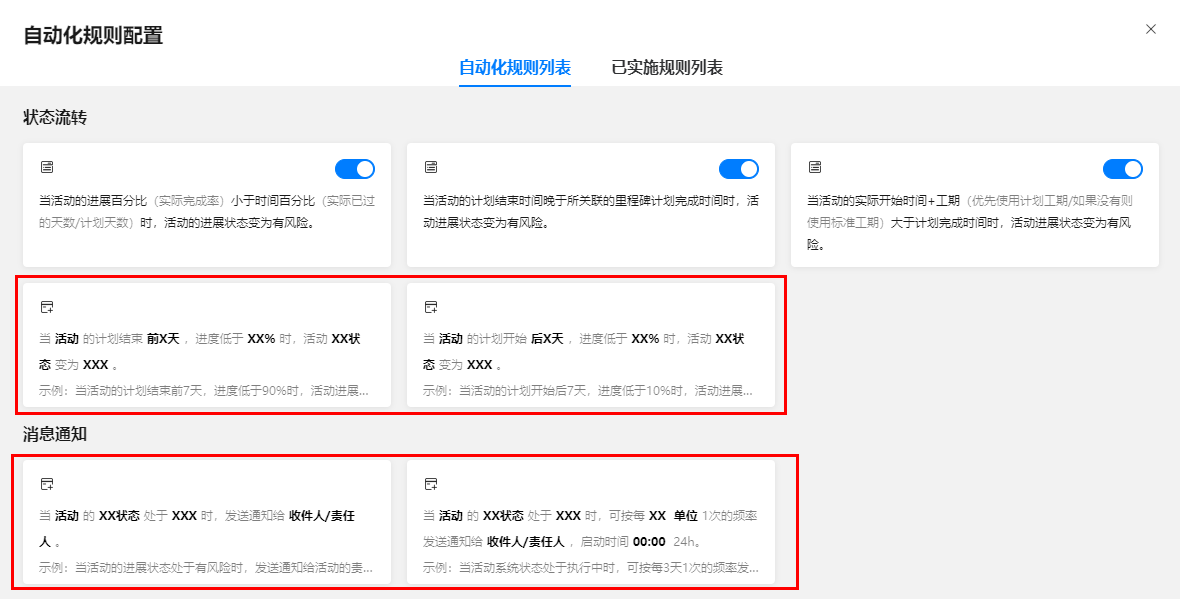This screenshot has width=1180, height=599.
Task: Click the rule icon on the 进展百分比 card
Action: [x=47, y=166]
